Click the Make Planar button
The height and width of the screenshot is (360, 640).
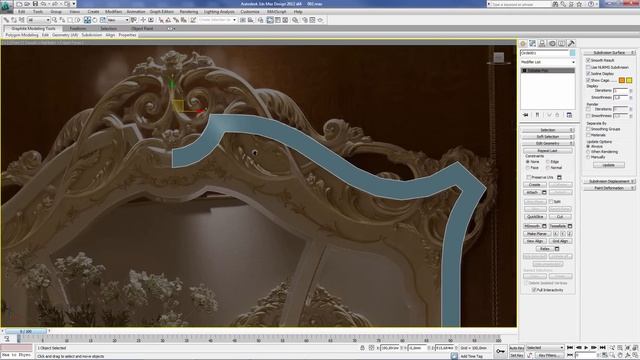tap(537, 233)
